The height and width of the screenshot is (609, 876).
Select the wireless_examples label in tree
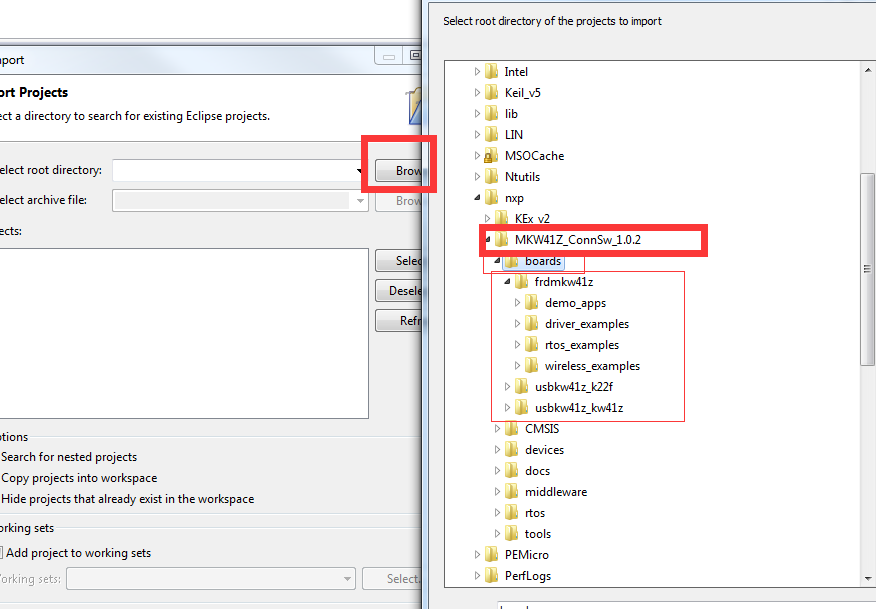pos(592,366)
